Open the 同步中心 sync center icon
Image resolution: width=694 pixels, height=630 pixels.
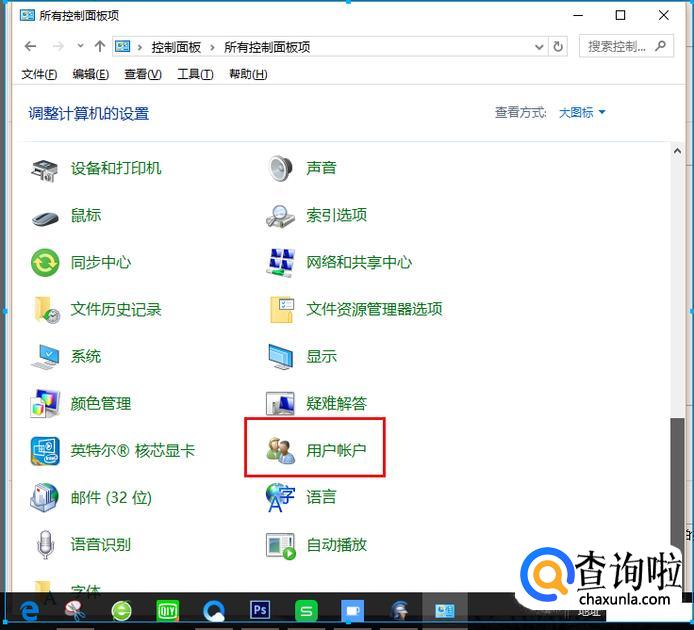coord(46,262)
